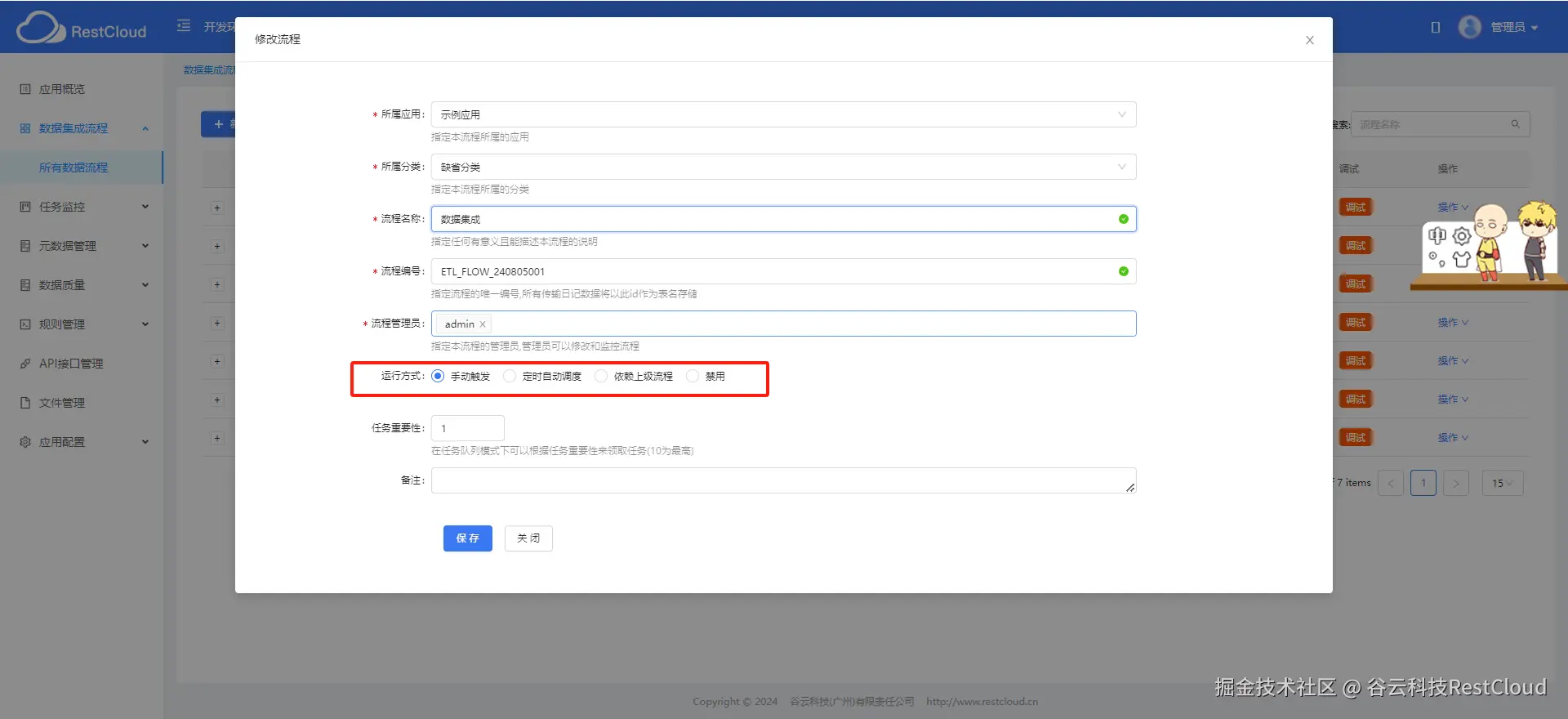Expand the 元数据管理 menu group
Image resolution: width=1568 pixels, height=719 pixels.
coord(145,246)
